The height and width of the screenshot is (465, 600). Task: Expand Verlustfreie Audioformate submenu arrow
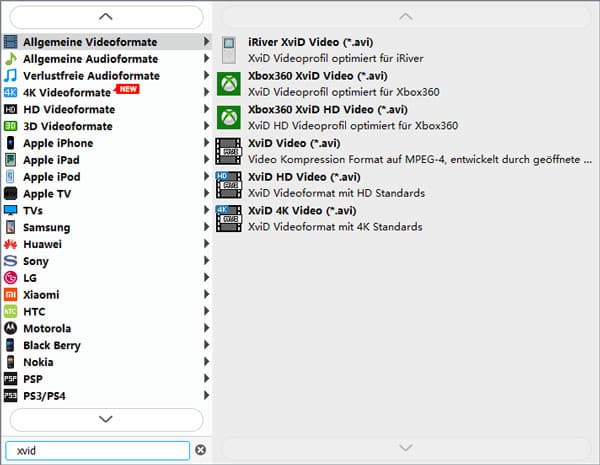pos(206,75)
